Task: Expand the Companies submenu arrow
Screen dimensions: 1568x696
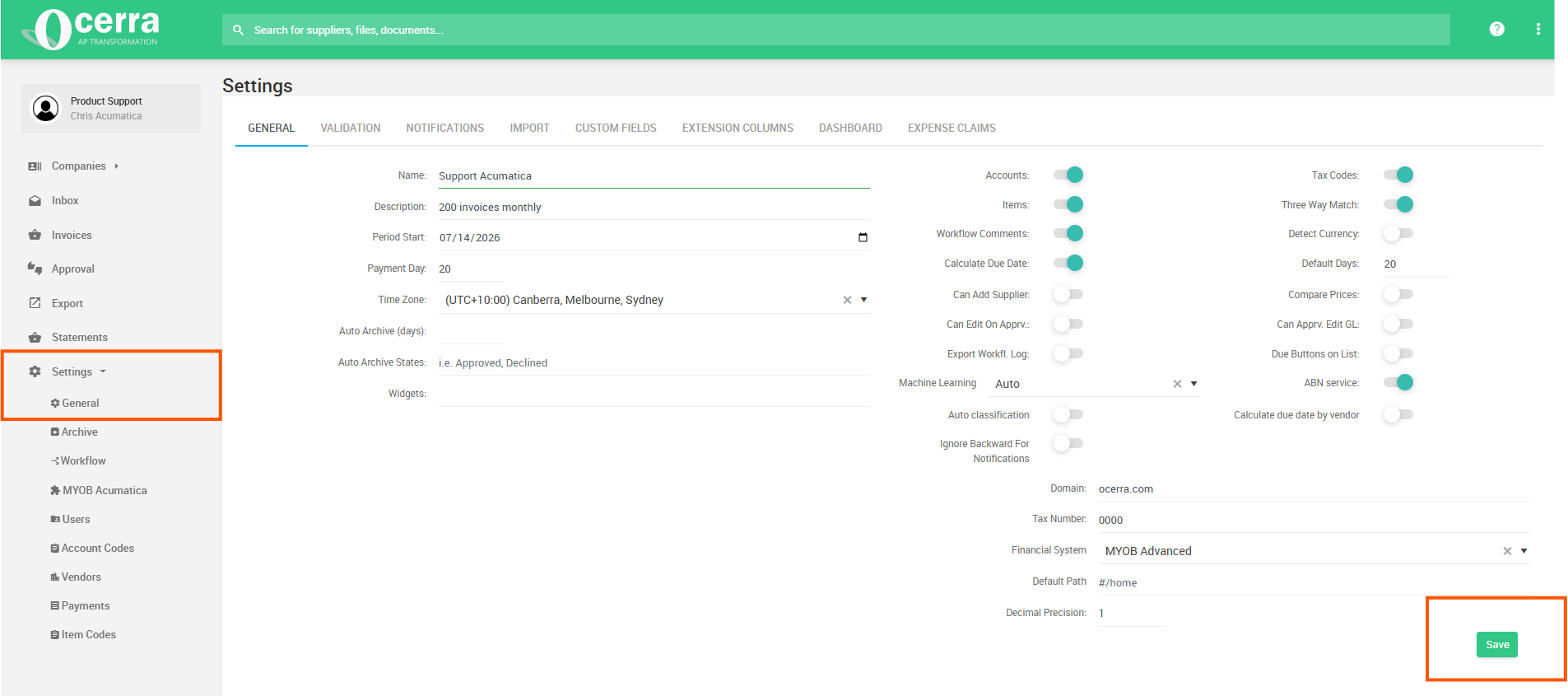Action: click(116, 166)
